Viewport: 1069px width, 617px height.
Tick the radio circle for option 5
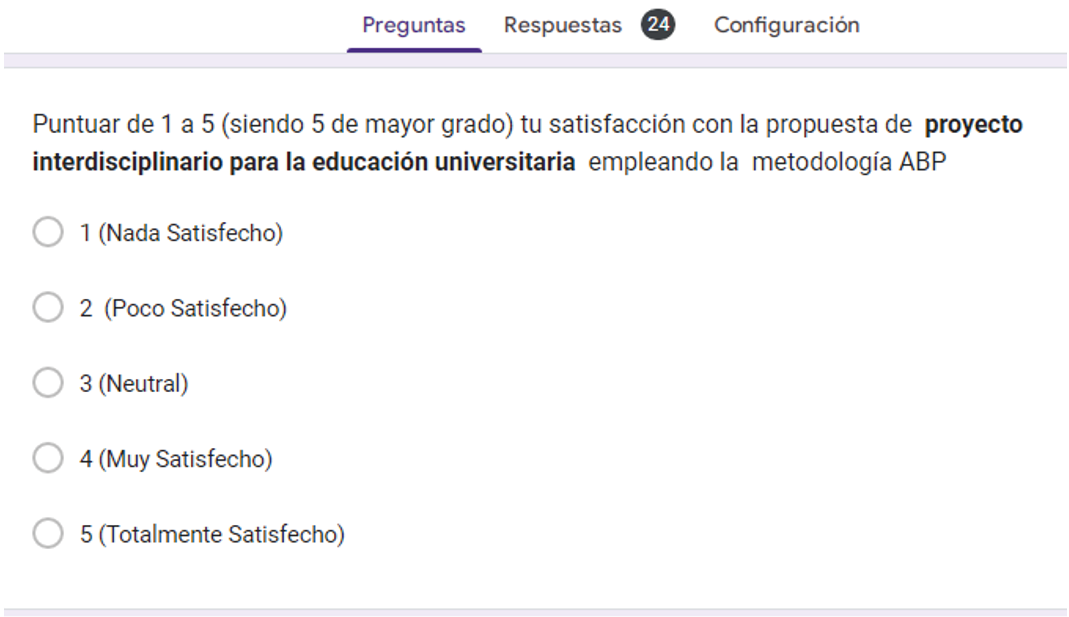[x=48, y=534]
